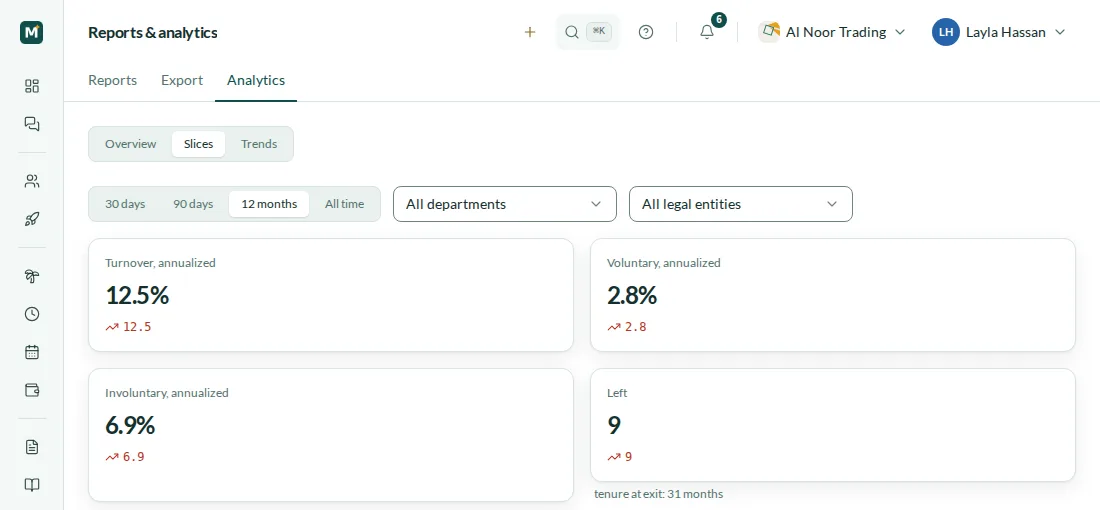Switch to the Reports tab
This screenshot has width=1100, height=510.
click(x=112, y=80)
